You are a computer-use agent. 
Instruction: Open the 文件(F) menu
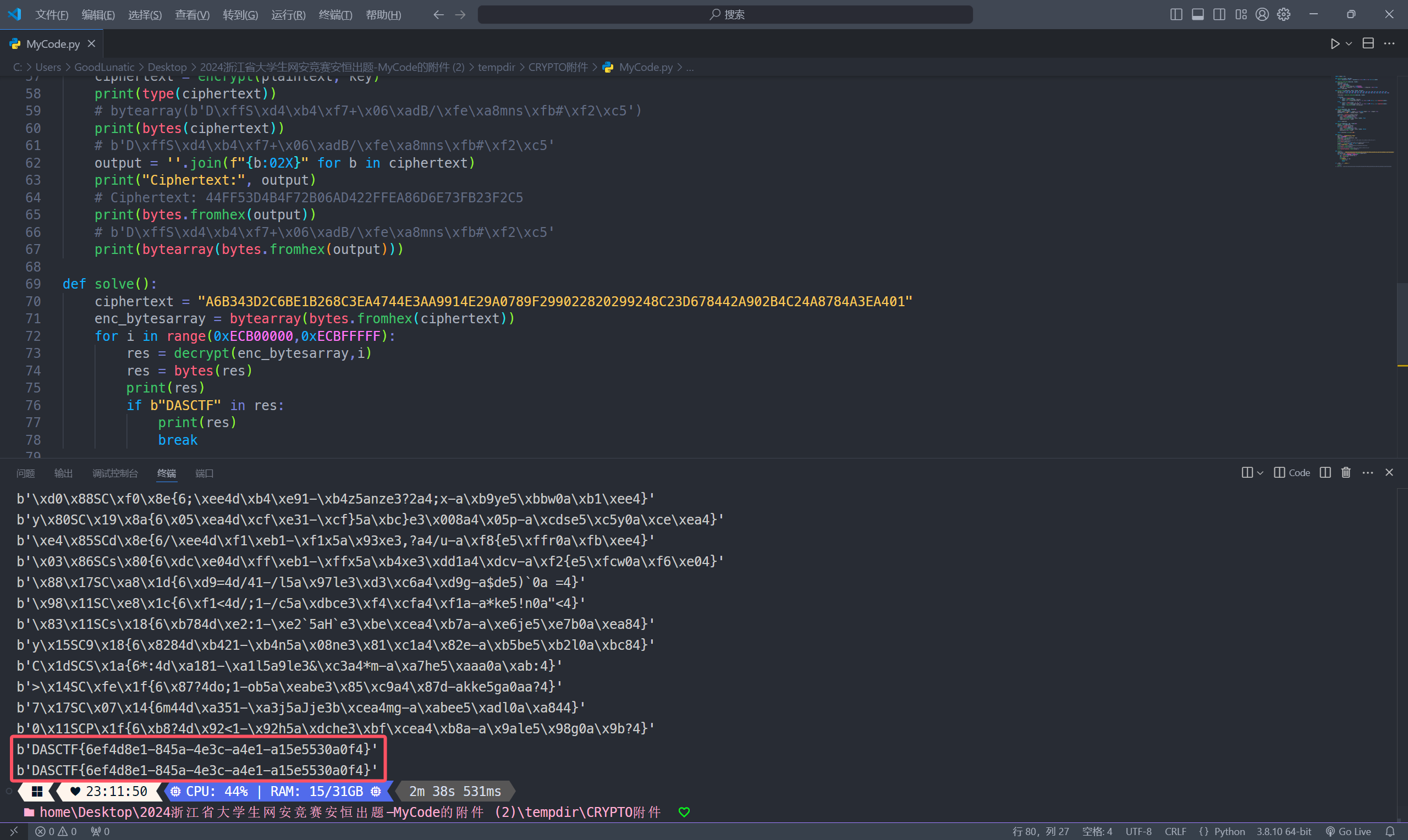52,15
